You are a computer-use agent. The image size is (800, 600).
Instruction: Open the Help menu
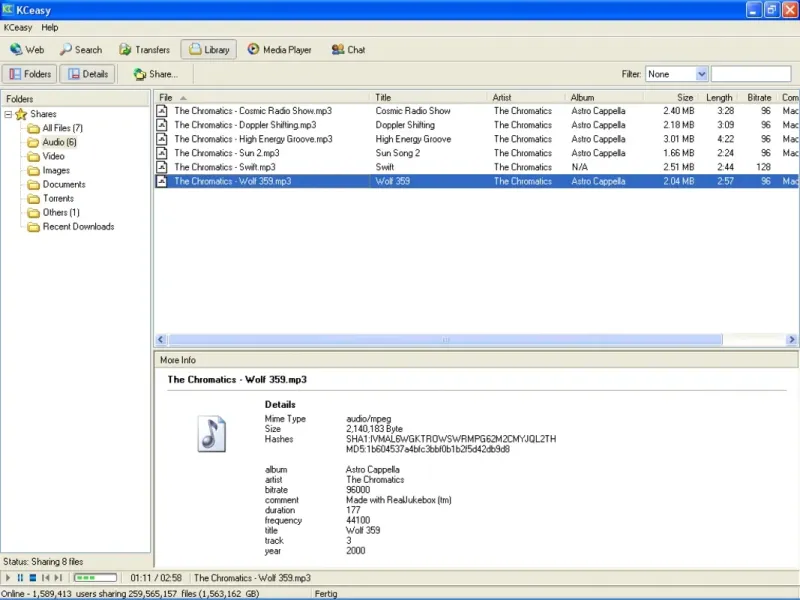tap(50, 27)
